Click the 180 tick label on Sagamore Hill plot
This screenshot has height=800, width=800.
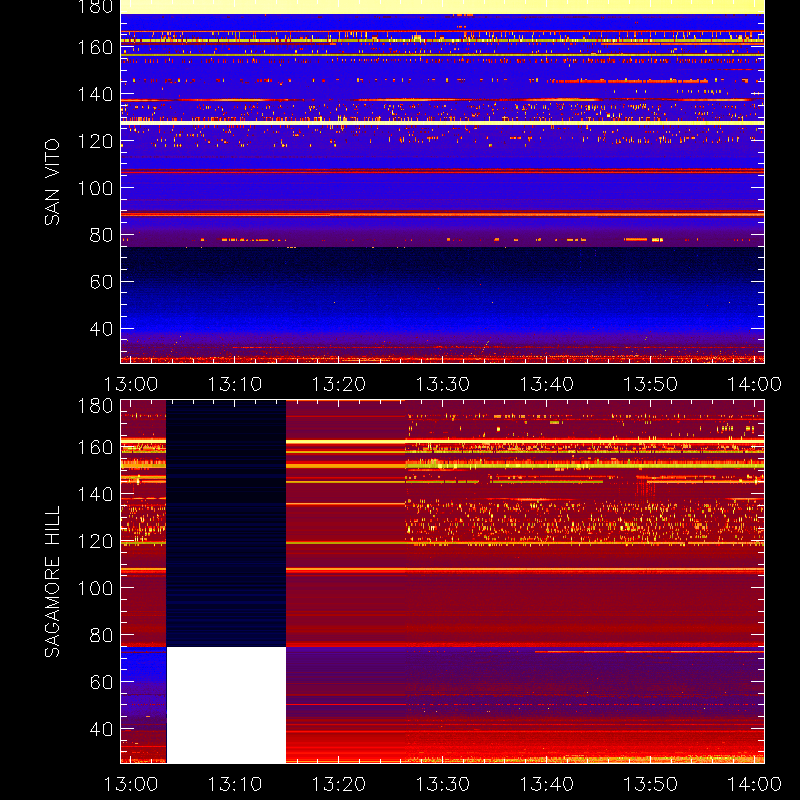95,406
